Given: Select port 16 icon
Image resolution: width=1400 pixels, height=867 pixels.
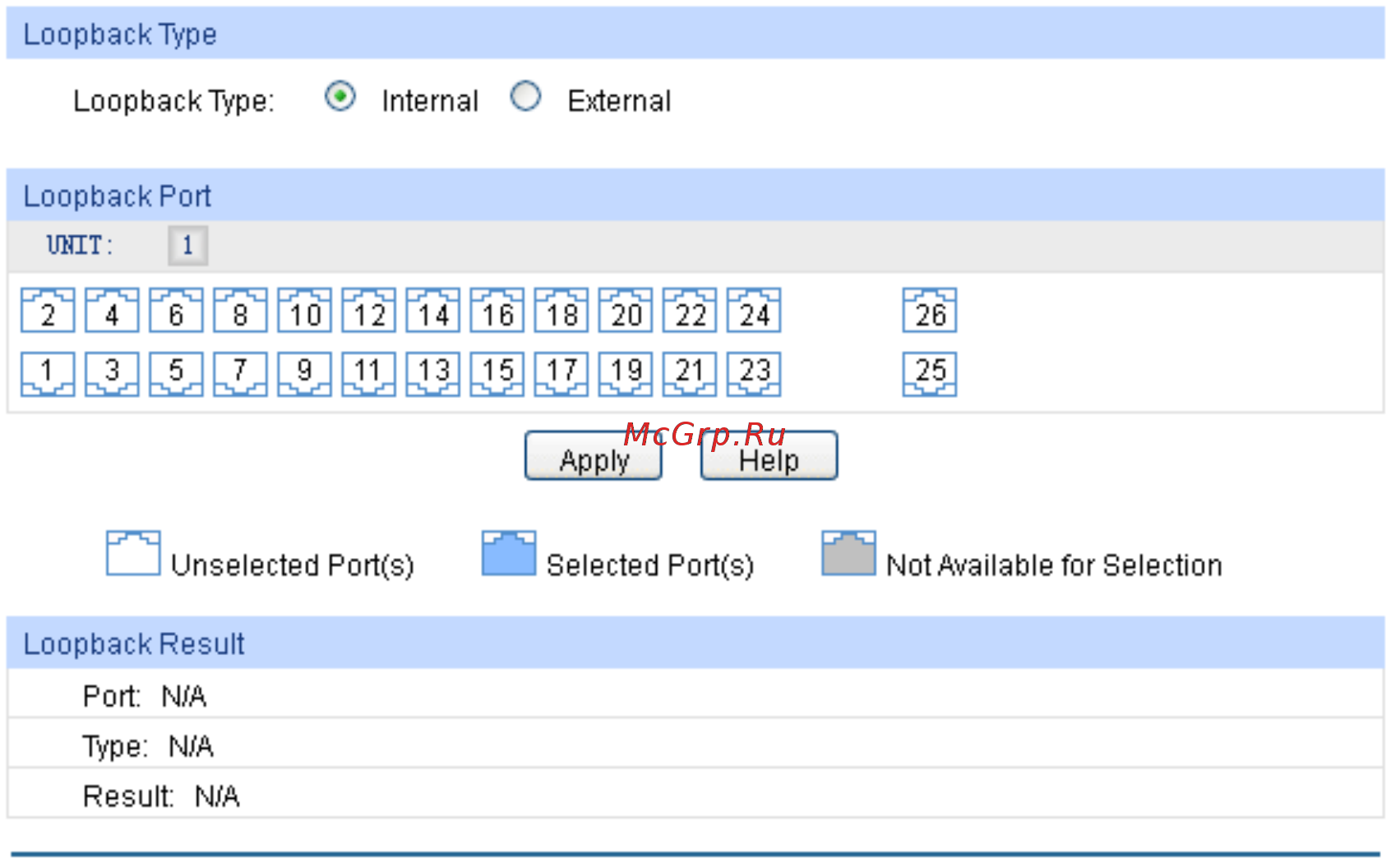Looking at the screenshot, I should [497, 310].
